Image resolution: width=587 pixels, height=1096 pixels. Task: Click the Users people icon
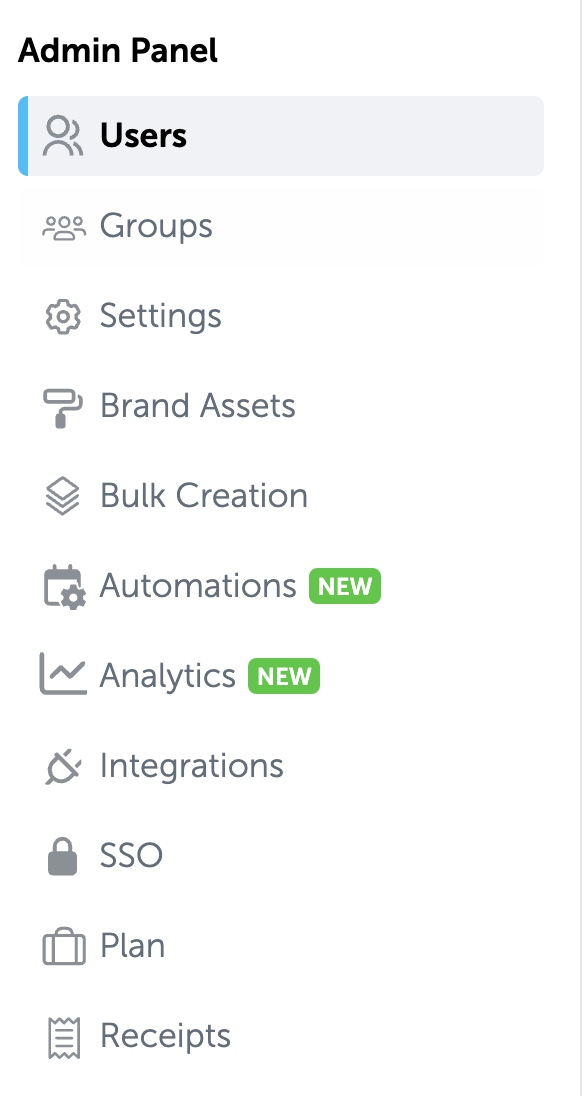click(63, 136)
